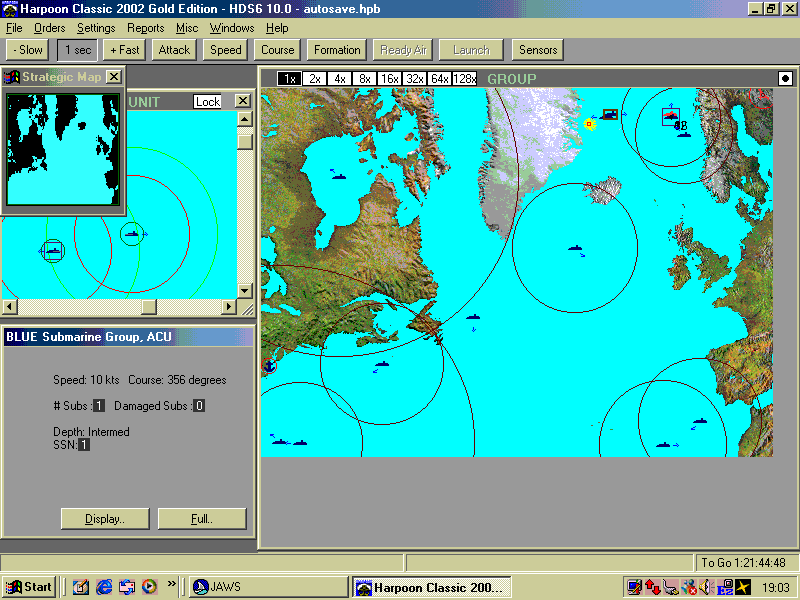Click the Display.. button

(105, 519)
